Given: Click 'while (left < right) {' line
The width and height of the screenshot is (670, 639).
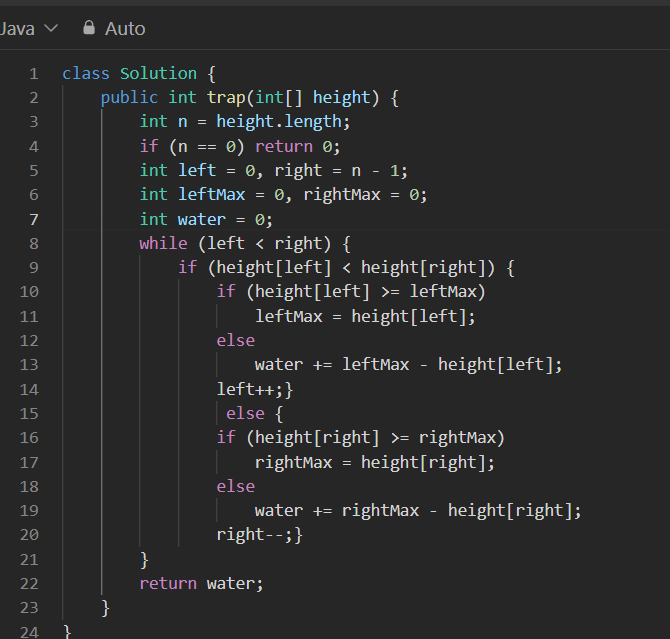Looking at the screenshot, I should click(x=245, y=244).
